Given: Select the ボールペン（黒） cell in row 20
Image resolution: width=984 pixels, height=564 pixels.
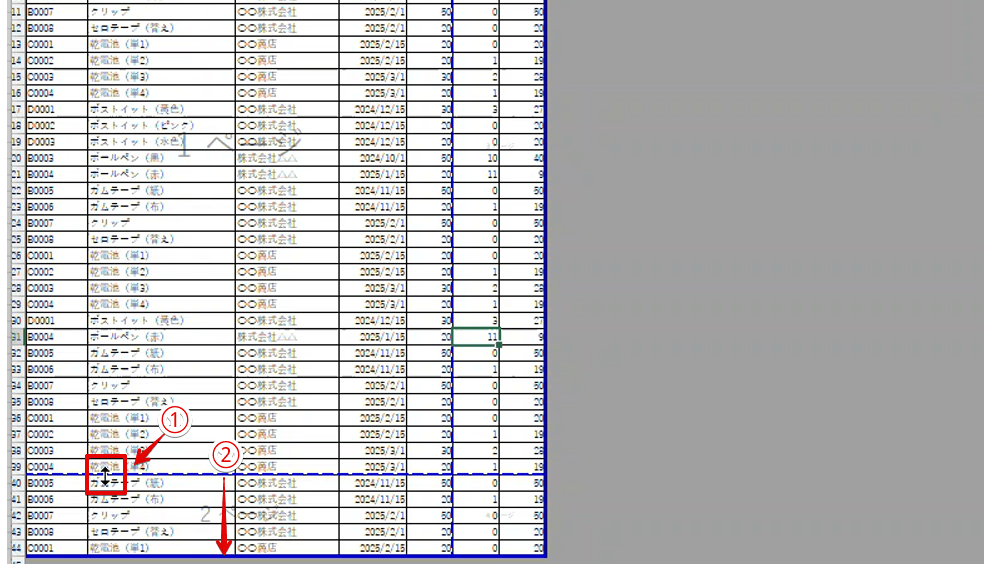Looking at the screenshot, I should click(x=160, y=157).
